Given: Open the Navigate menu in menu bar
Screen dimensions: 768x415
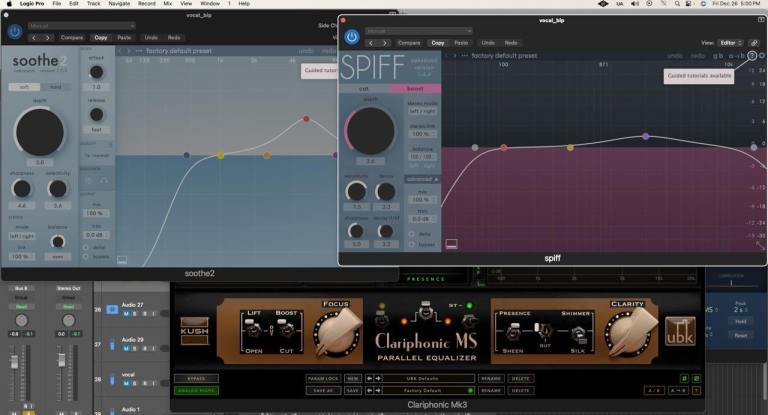Looking at the screenshot, I should [119, 4].
